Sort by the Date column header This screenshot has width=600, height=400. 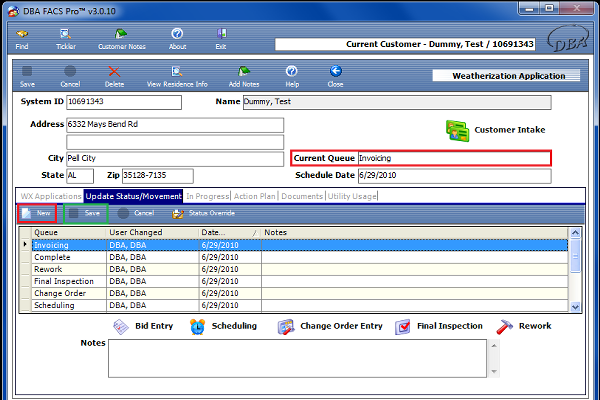coord(230,233)
